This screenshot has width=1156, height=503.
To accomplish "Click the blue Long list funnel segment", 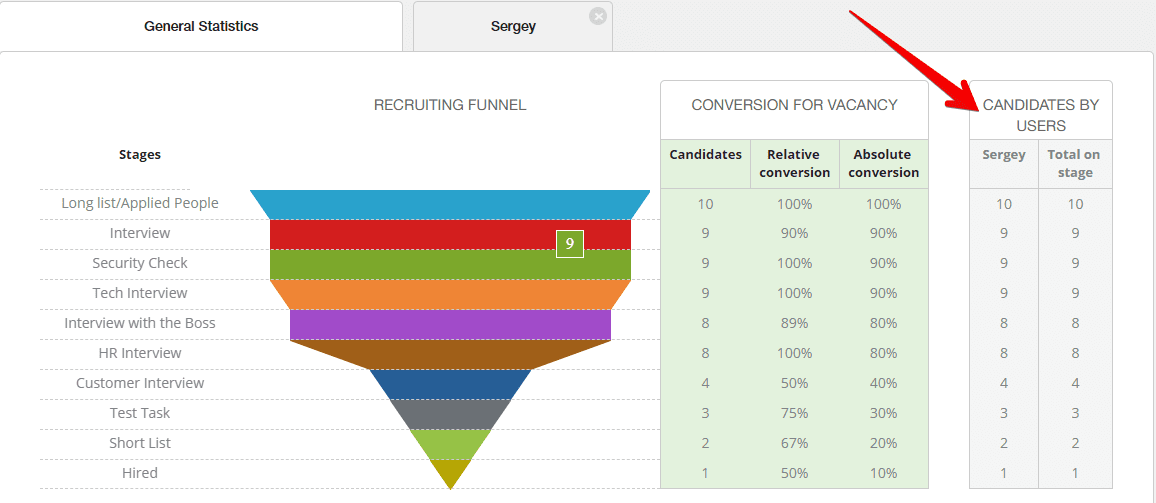I will 450,204.
